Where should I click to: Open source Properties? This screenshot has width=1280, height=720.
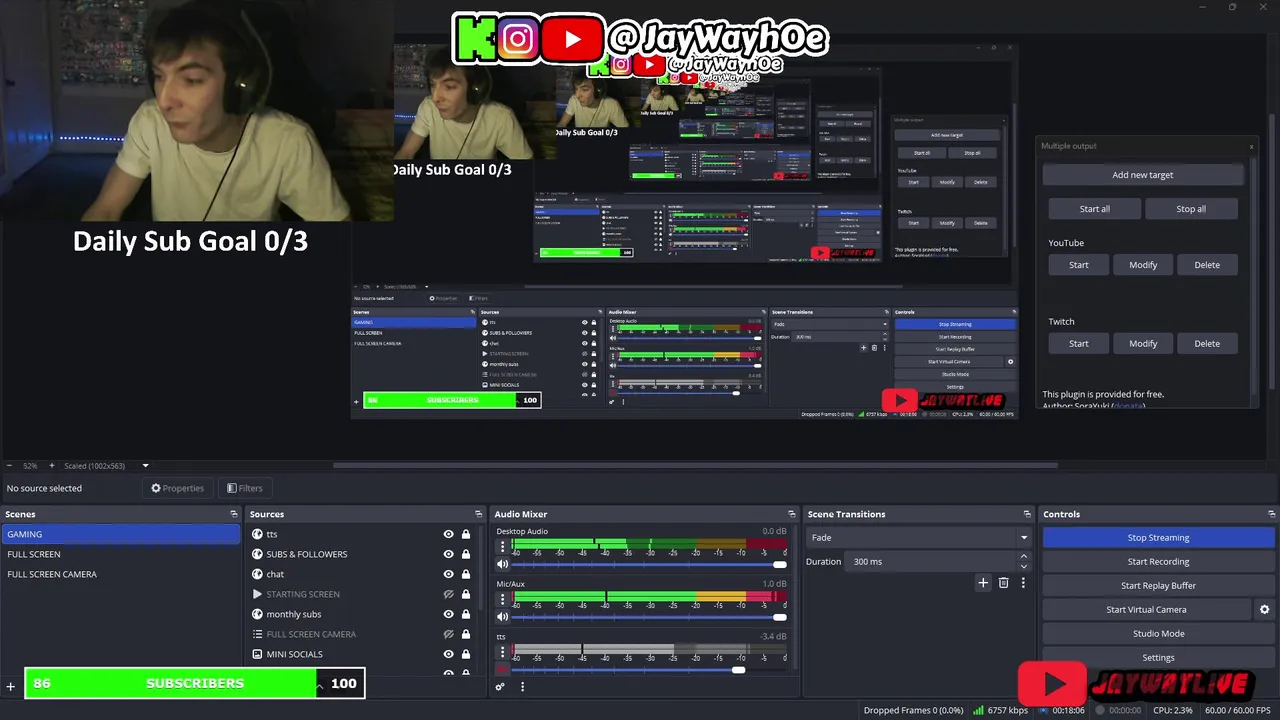(177, 488)
